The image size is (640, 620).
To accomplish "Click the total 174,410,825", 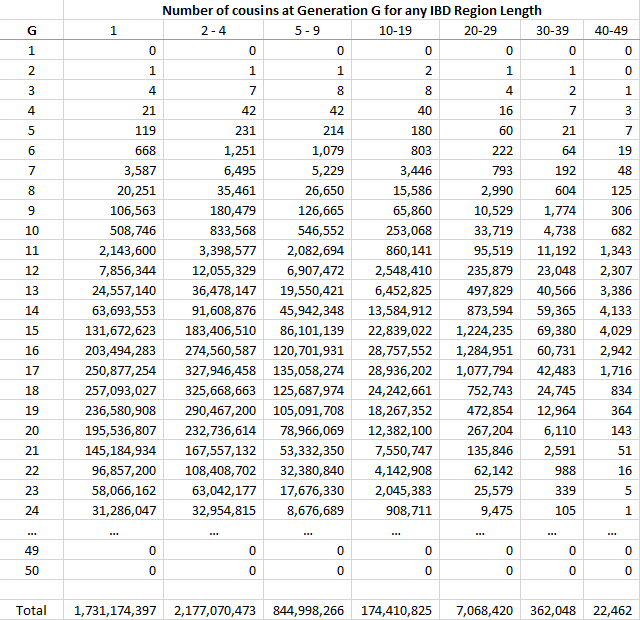I will point(396,610).
